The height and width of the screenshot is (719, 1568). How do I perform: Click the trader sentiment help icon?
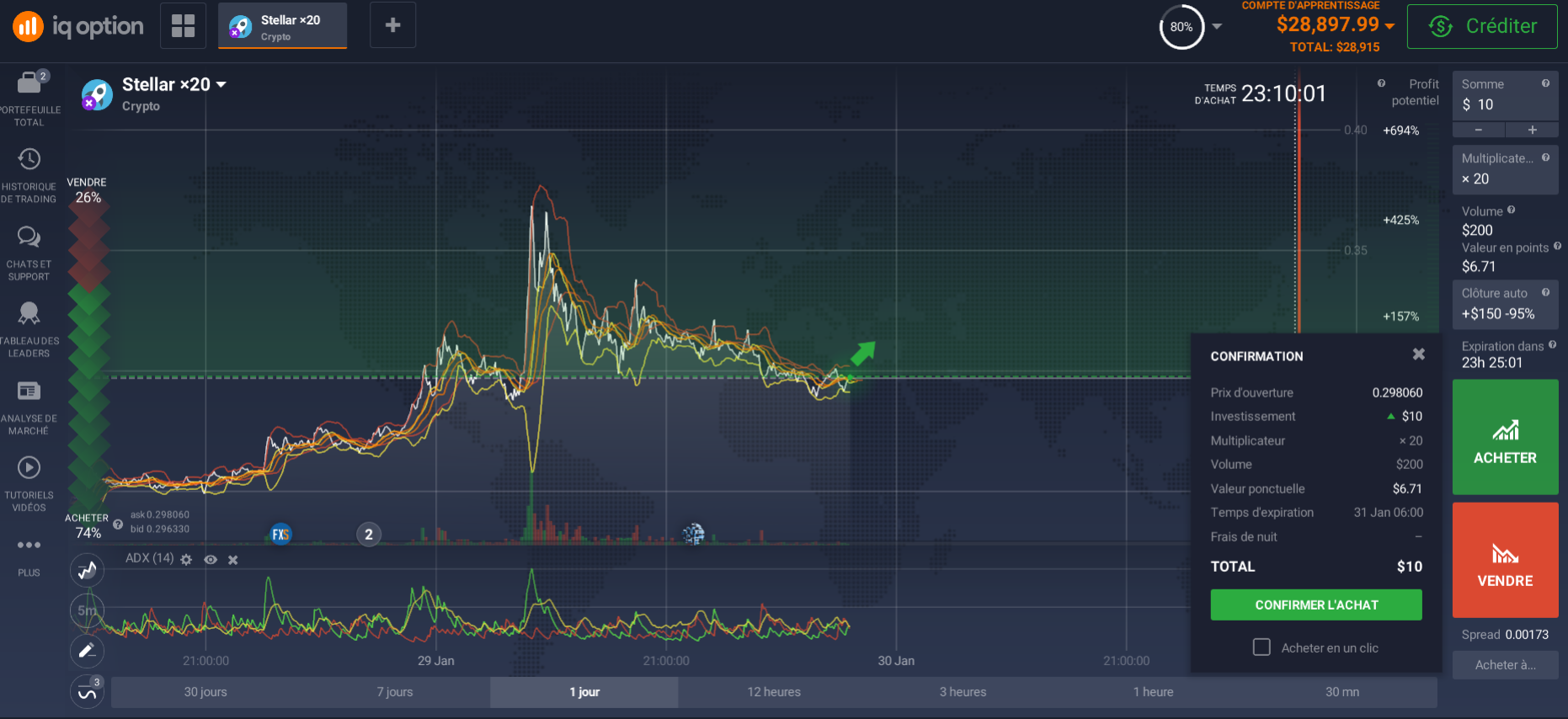tap(118, 525)
